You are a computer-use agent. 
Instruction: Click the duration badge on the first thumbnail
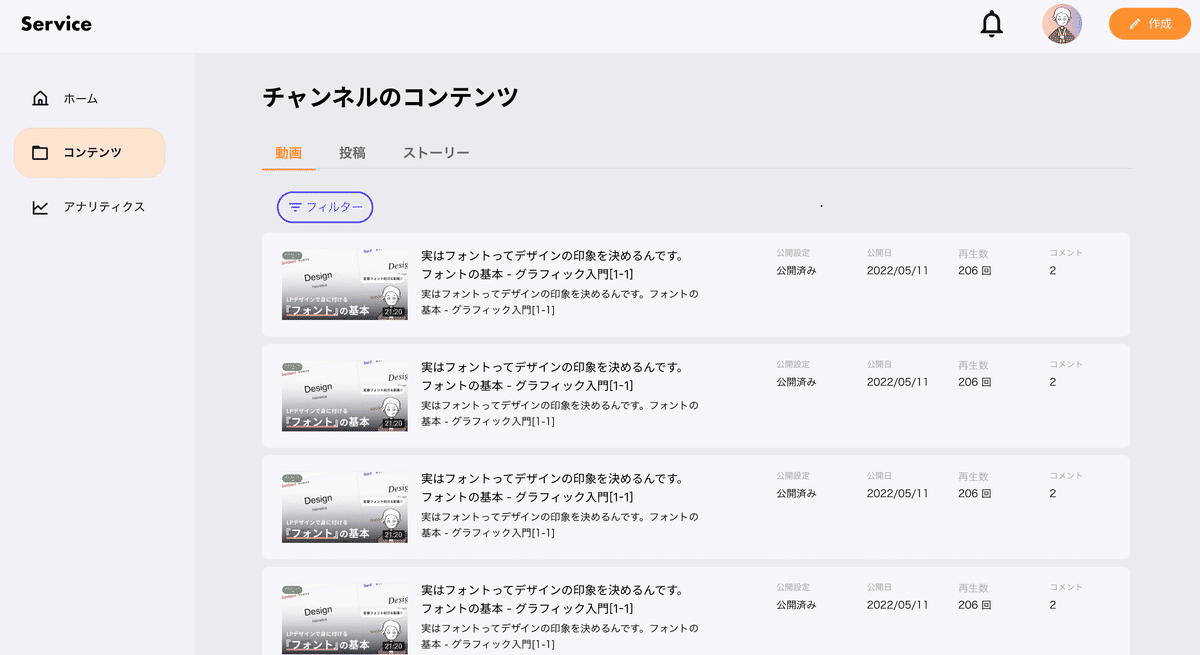click(x=394, y=311)
